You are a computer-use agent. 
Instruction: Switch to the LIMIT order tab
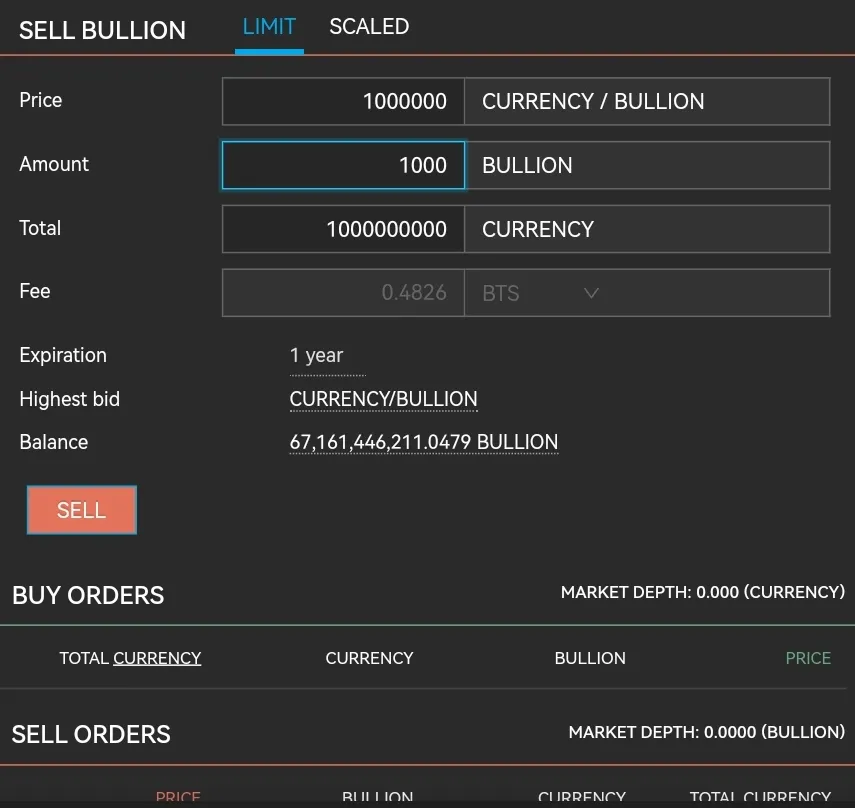[x=269, y=27]
